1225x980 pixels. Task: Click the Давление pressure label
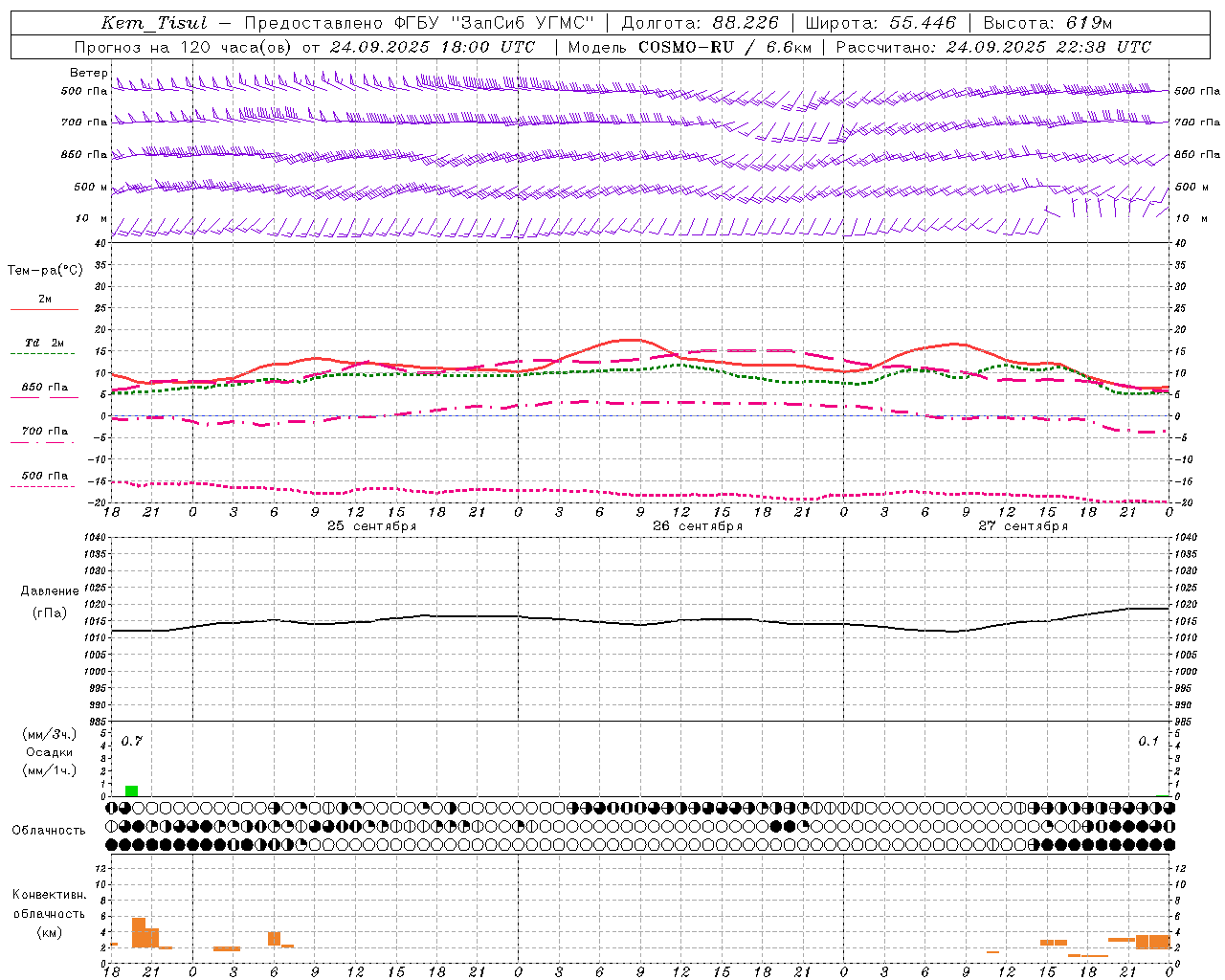[x=50, y=591]
